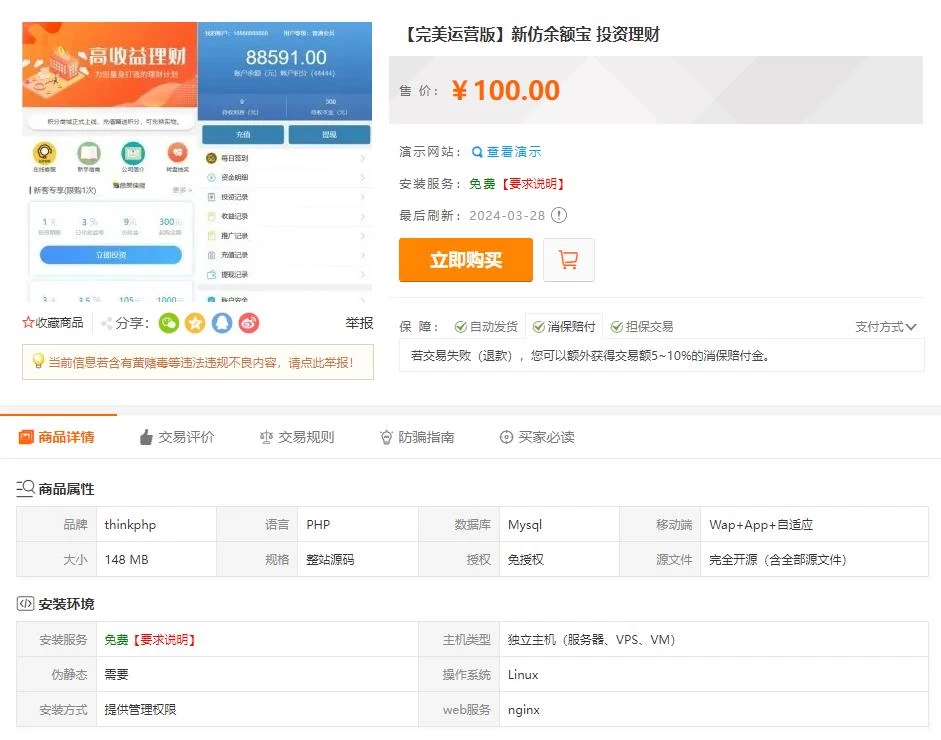
Task: Switch to the 交易评价 tab
Action: (178, 437)
